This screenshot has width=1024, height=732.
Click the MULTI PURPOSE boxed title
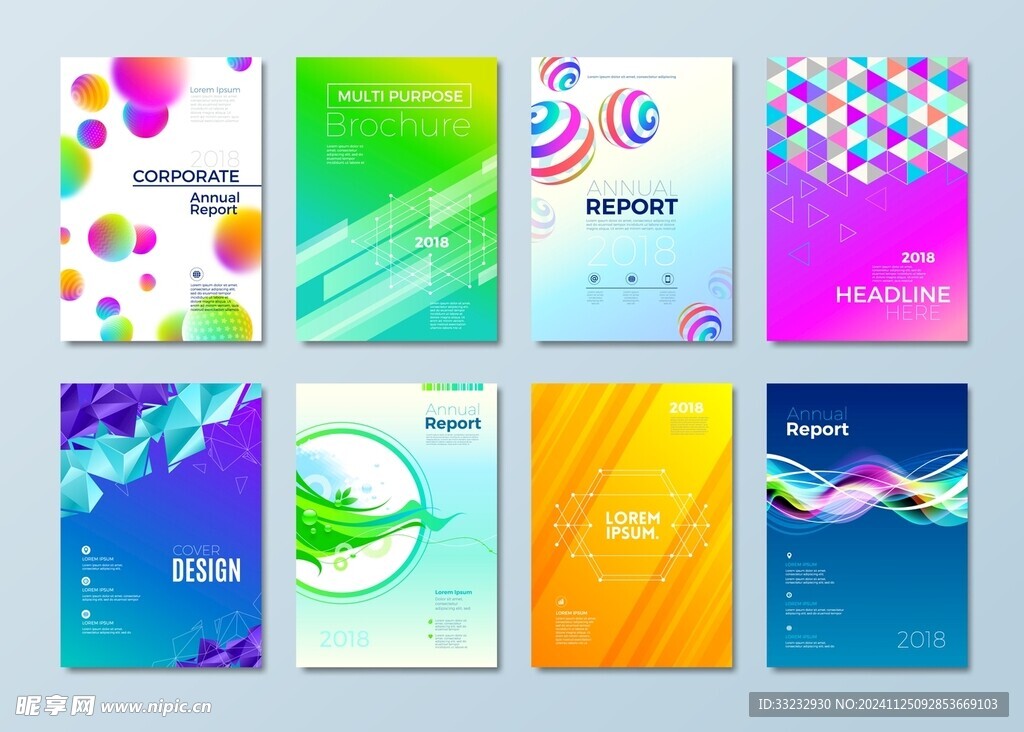coord(399,96)
